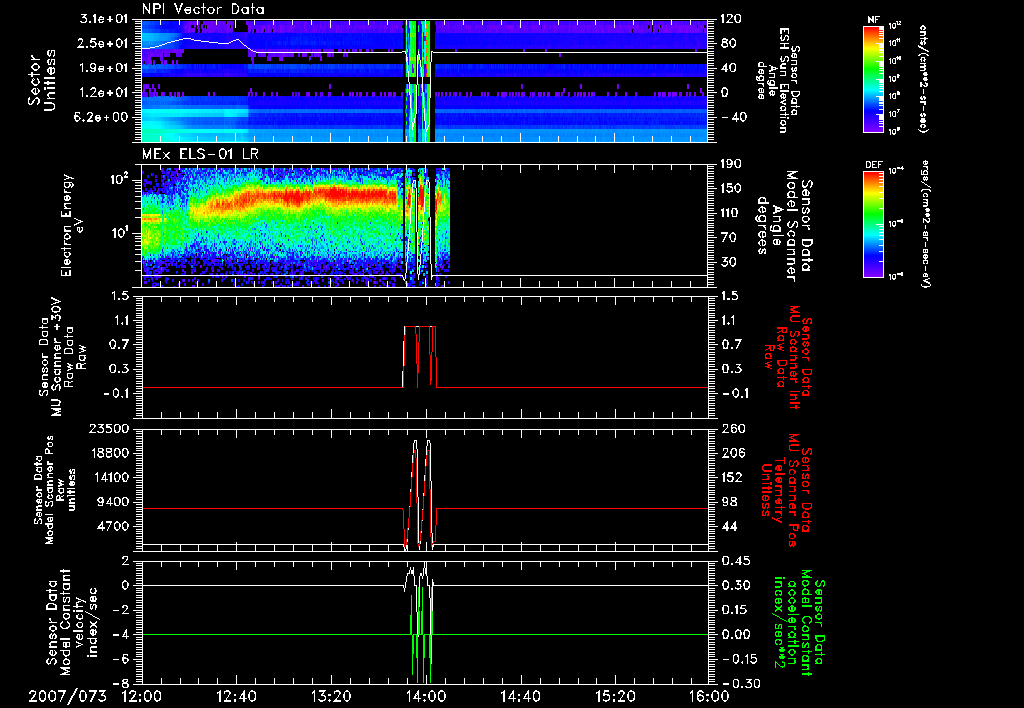
Task: Click the 14:00 time tick label
Action: (426, 696)
